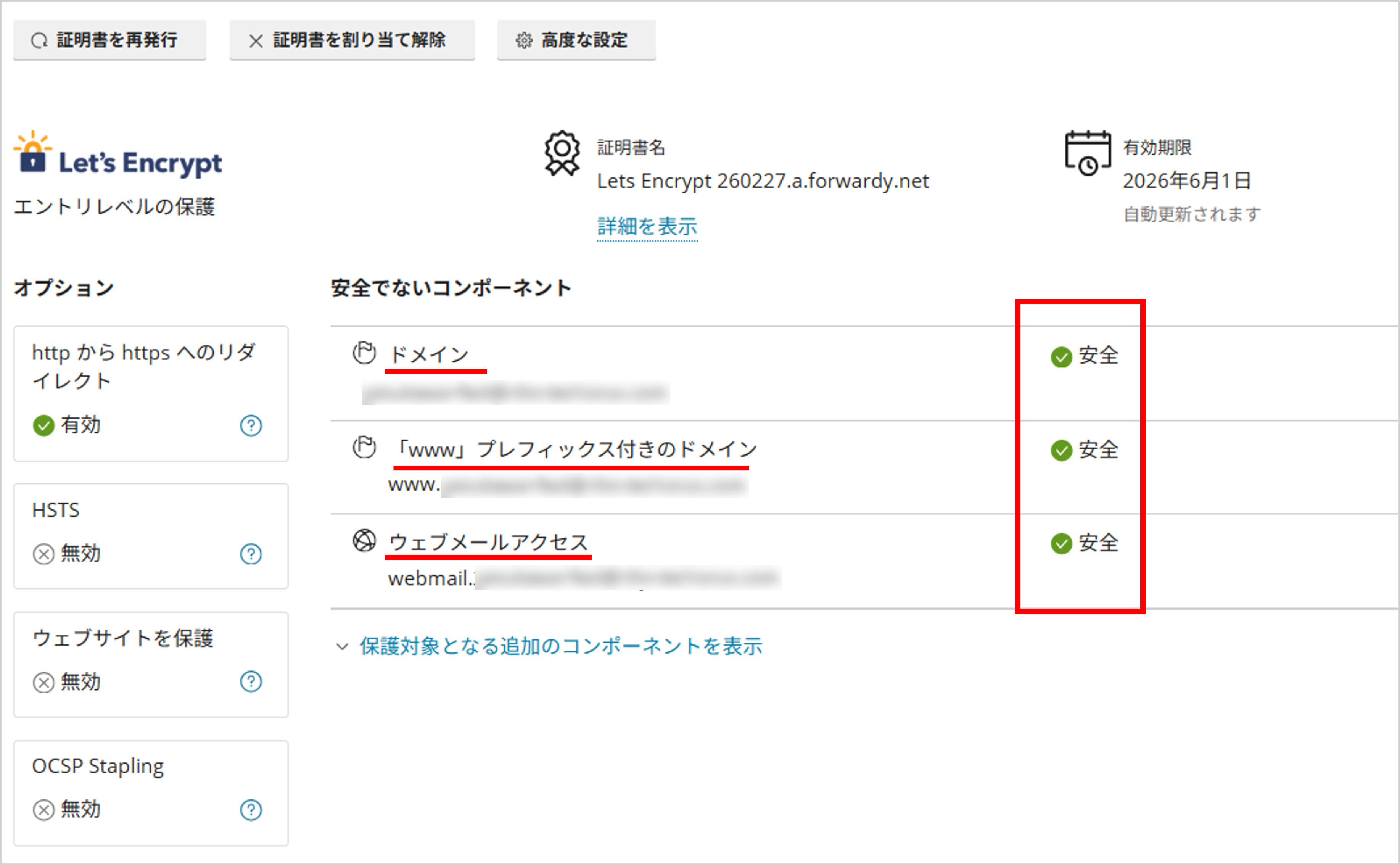Open the 詳細を表示 link
Viewport: 1400px width, 865px height.
pos(647,227)
